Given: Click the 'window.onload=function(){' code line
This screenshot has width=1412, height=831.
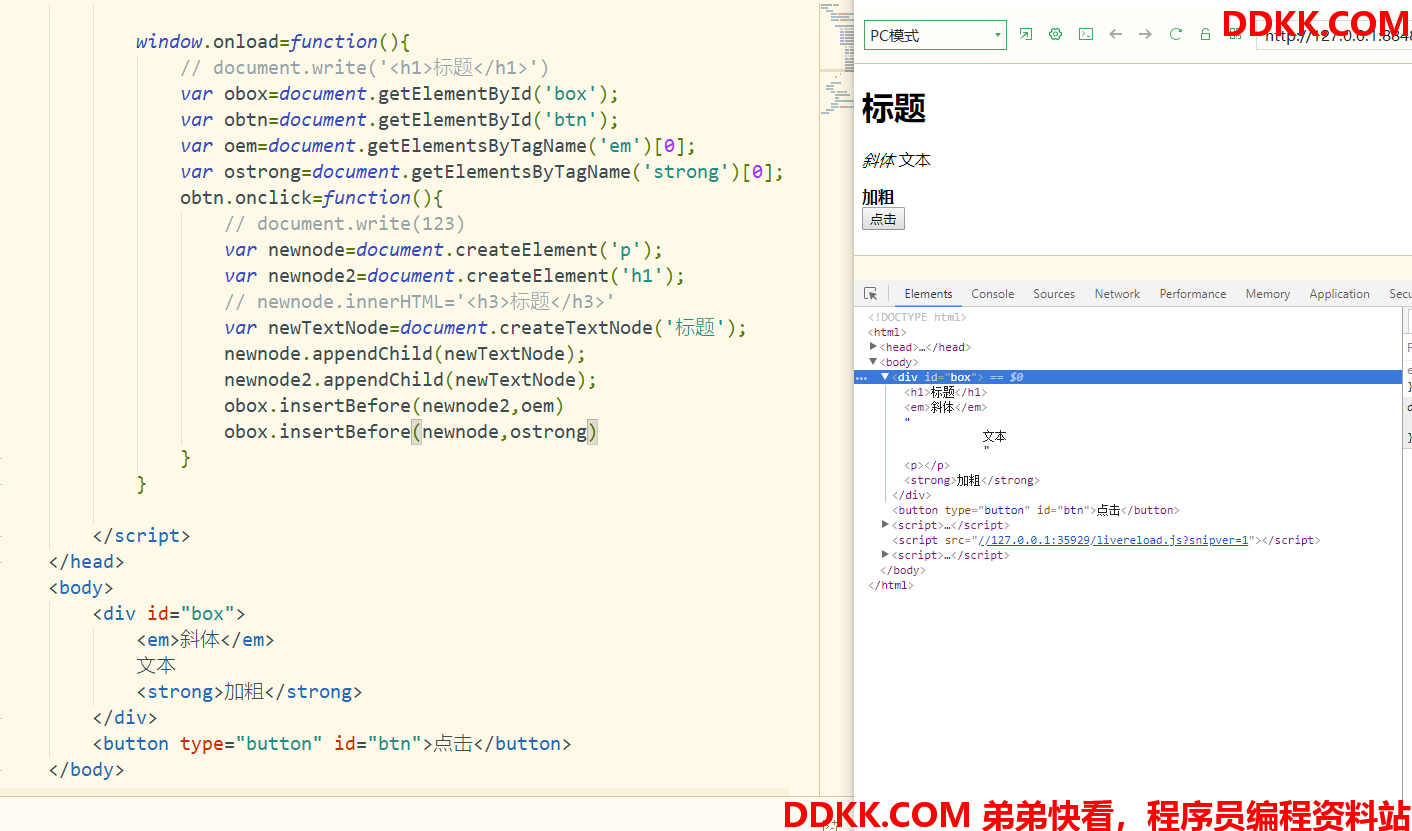Looking at the screenshot, I should [274, 42].
